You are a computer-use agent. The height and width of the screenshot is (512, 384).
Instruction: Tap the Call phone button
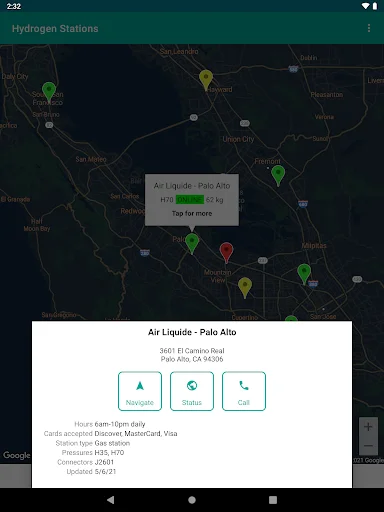(x=244, y=391)
